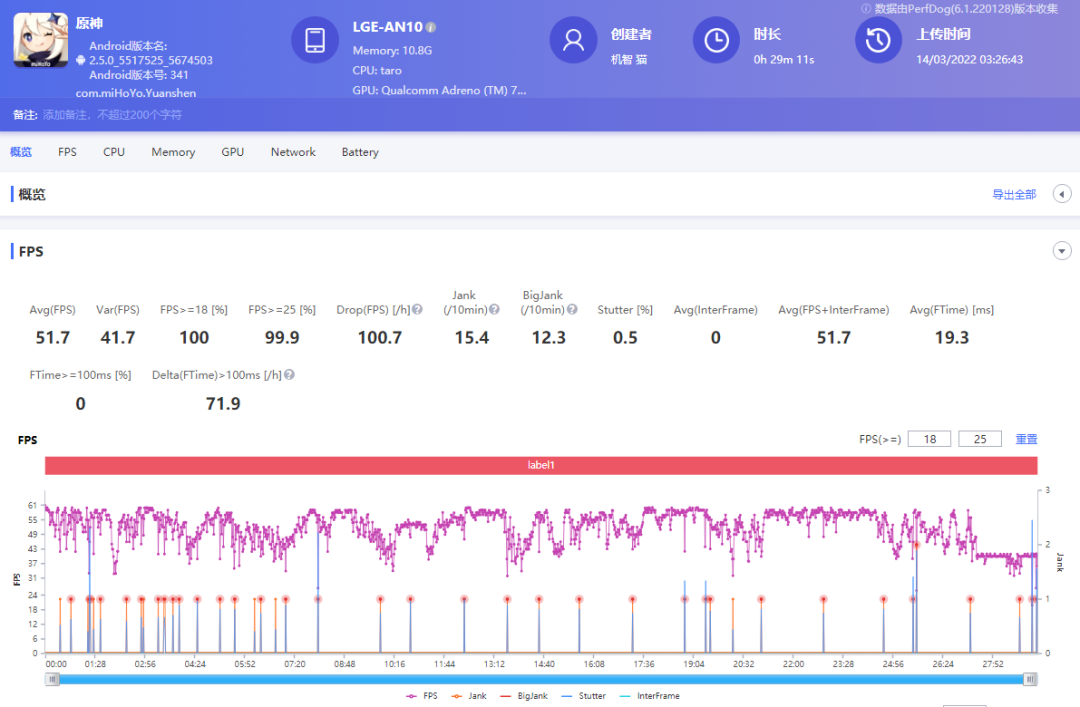Click the upload time history icon
Image resolution: width=1080 pixels, height=707 pixels.
click(x=878, y=41)
